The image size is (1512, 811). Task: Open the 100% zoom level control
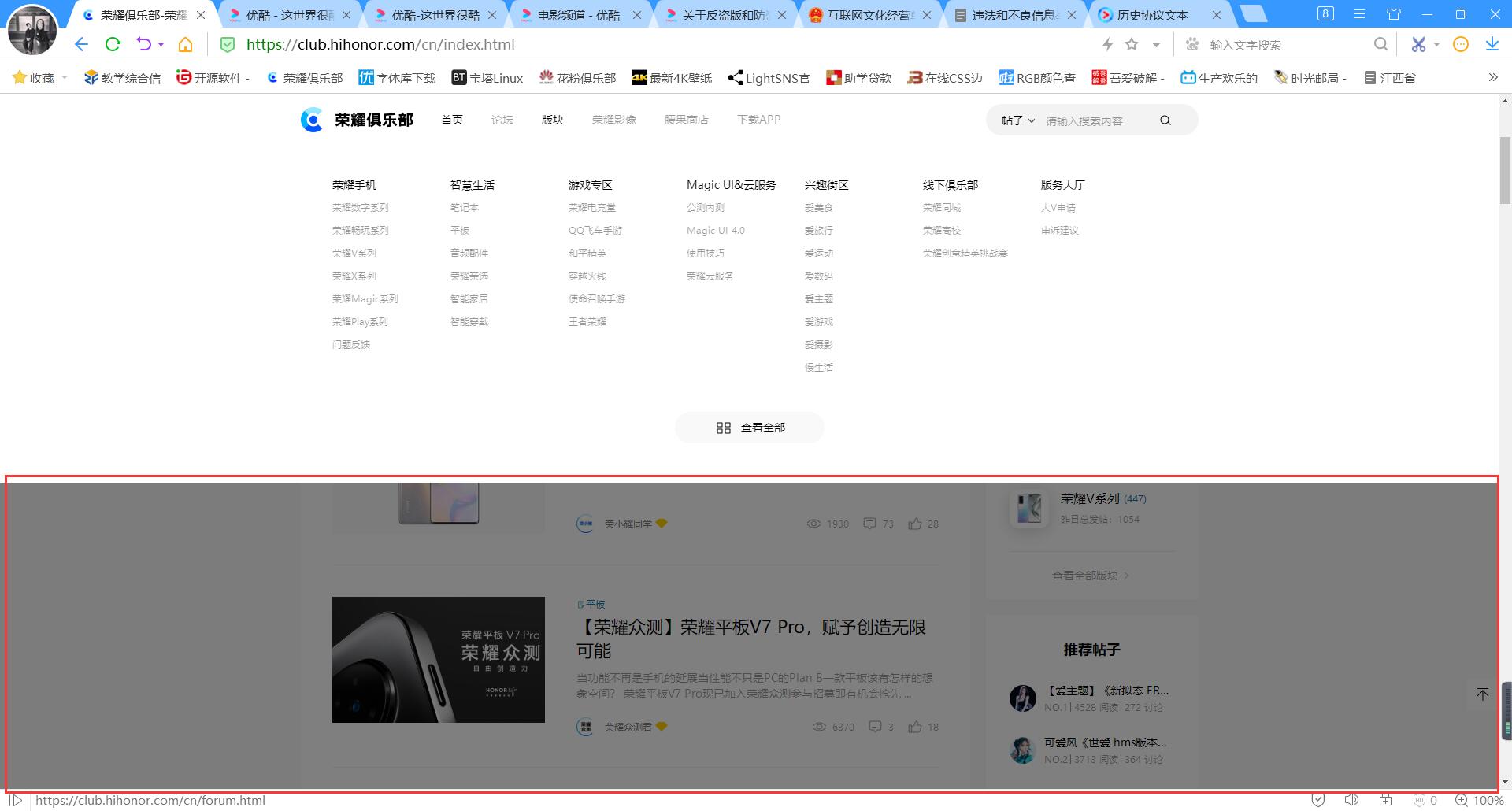tap(1479, 800)
